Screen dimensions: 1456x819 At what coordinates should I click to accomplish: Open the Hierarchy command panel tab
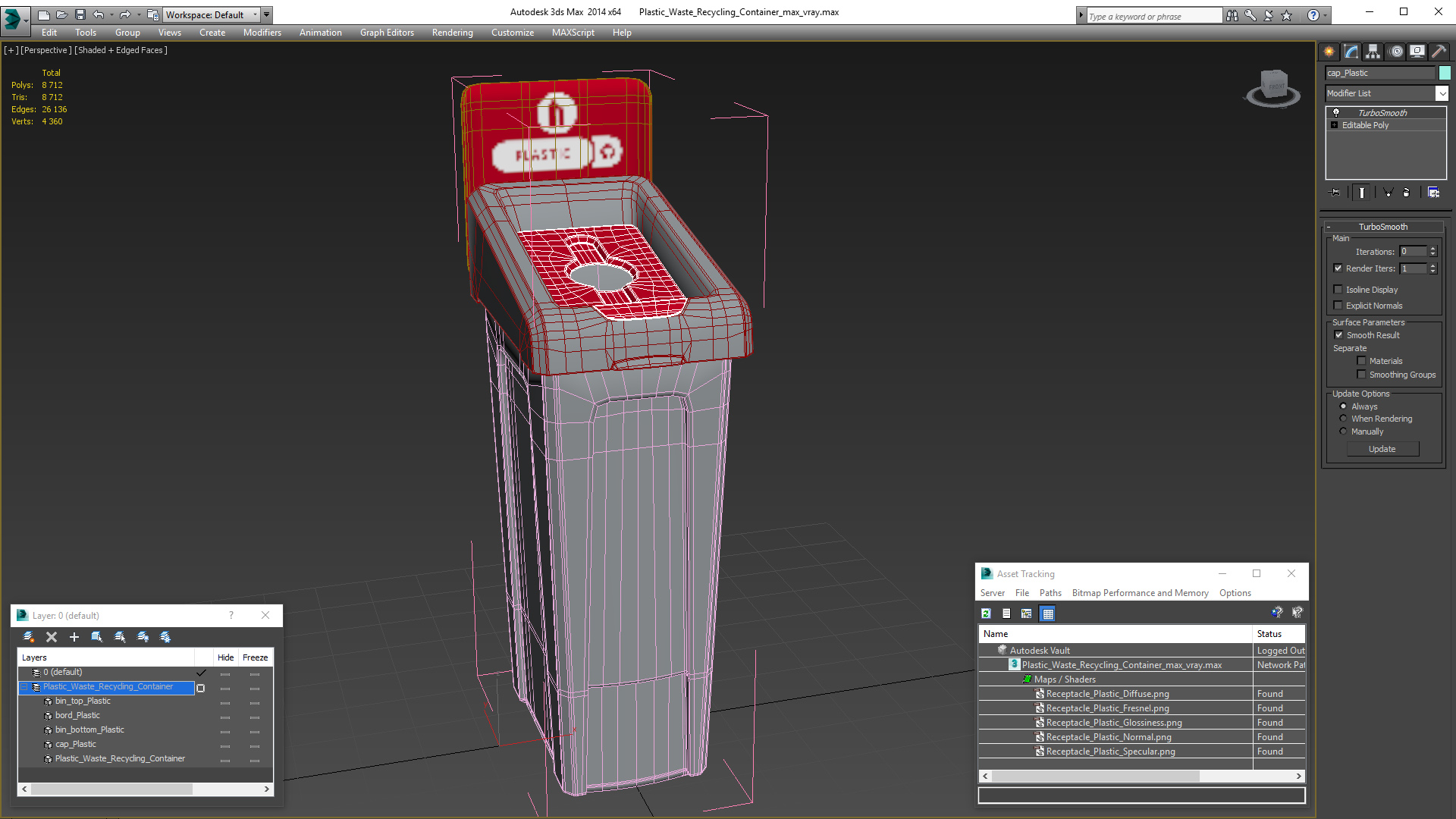pyautogui.click(x=1373, y=52)
